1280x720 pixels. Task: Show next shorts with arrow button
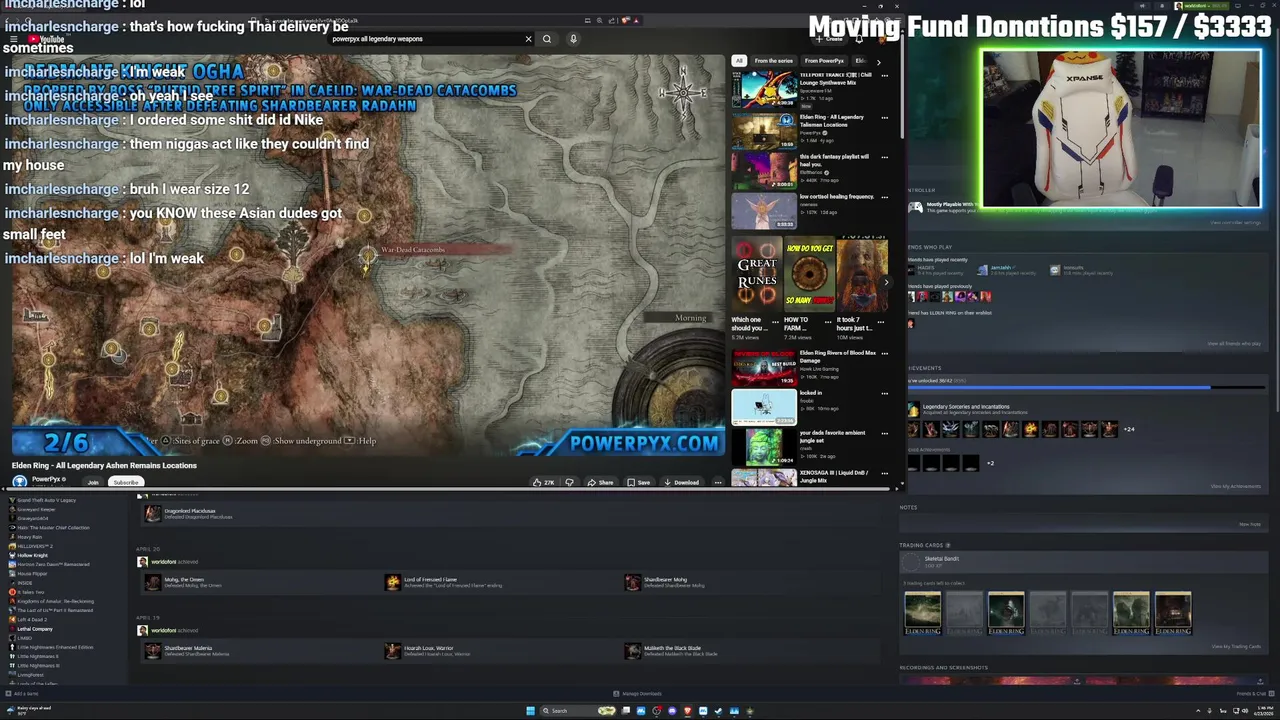pos(886,282)
